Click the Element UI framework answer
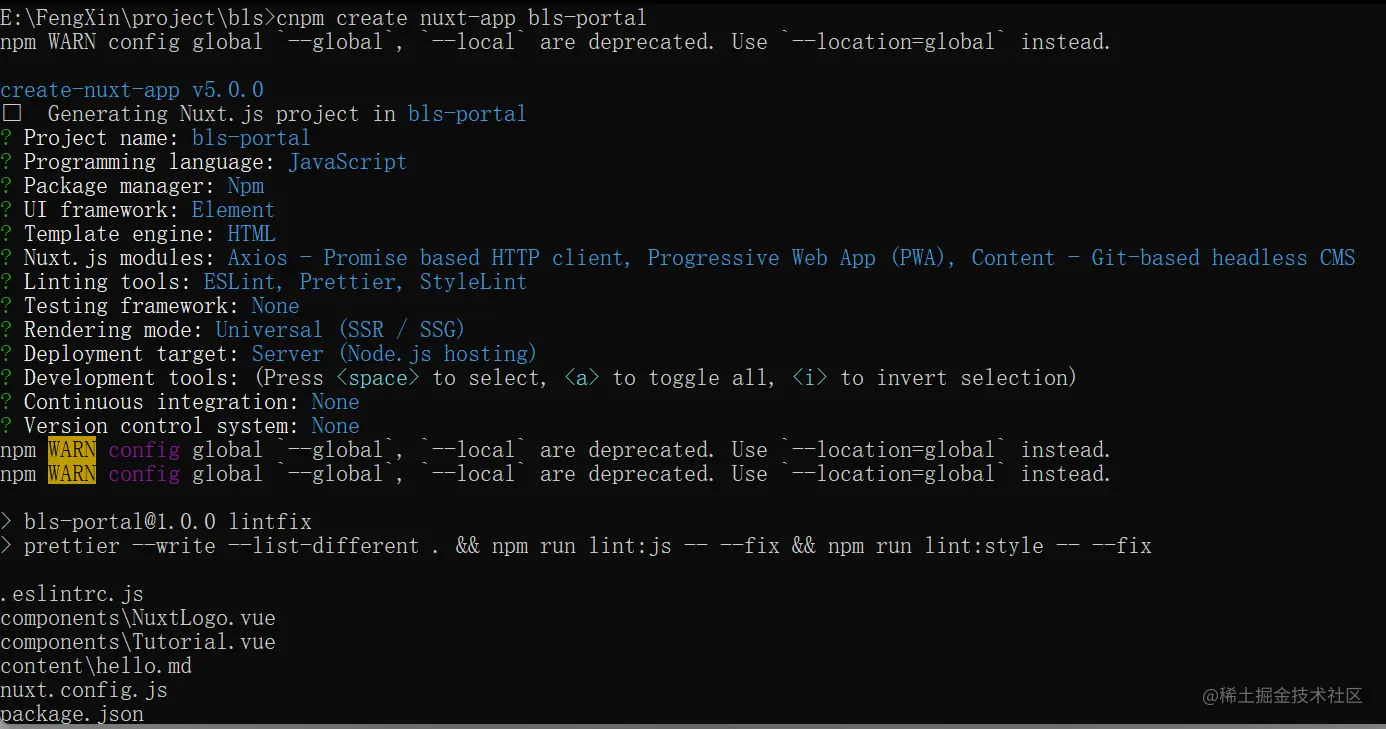 [x=233, y=210]
